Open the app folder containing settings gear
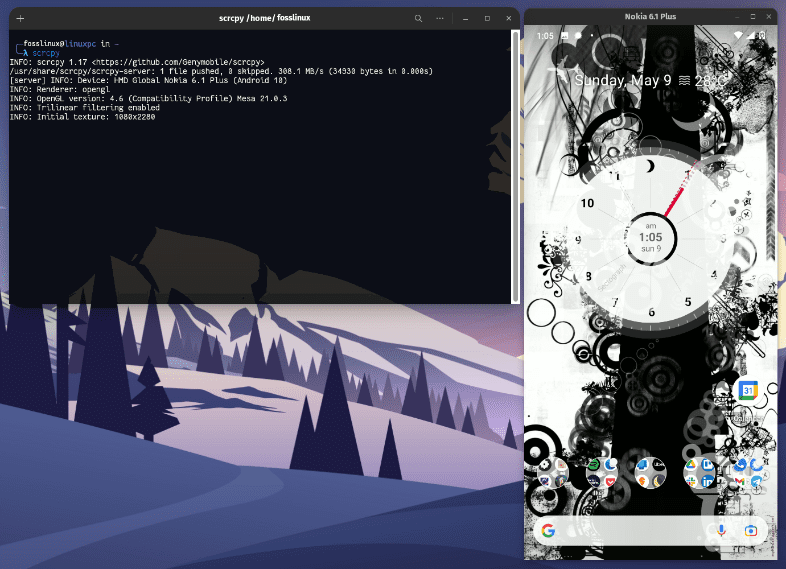 553,473
